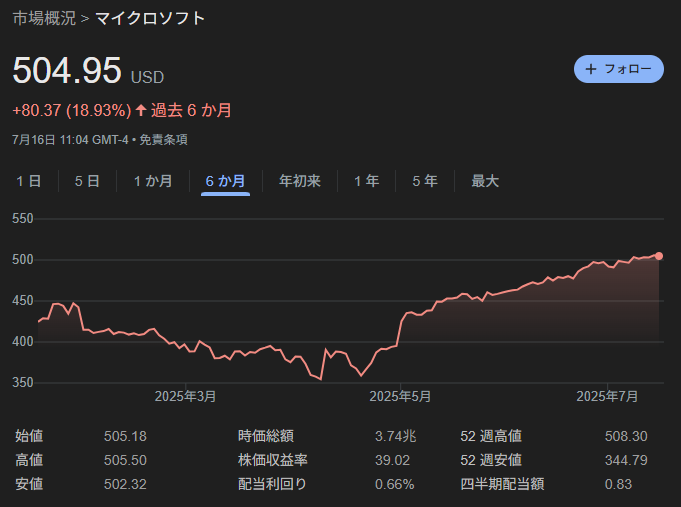Click the plus icon in follow button
Image resolution: width=681 pixels, height=507 pixels.
(x=591, y=69)
